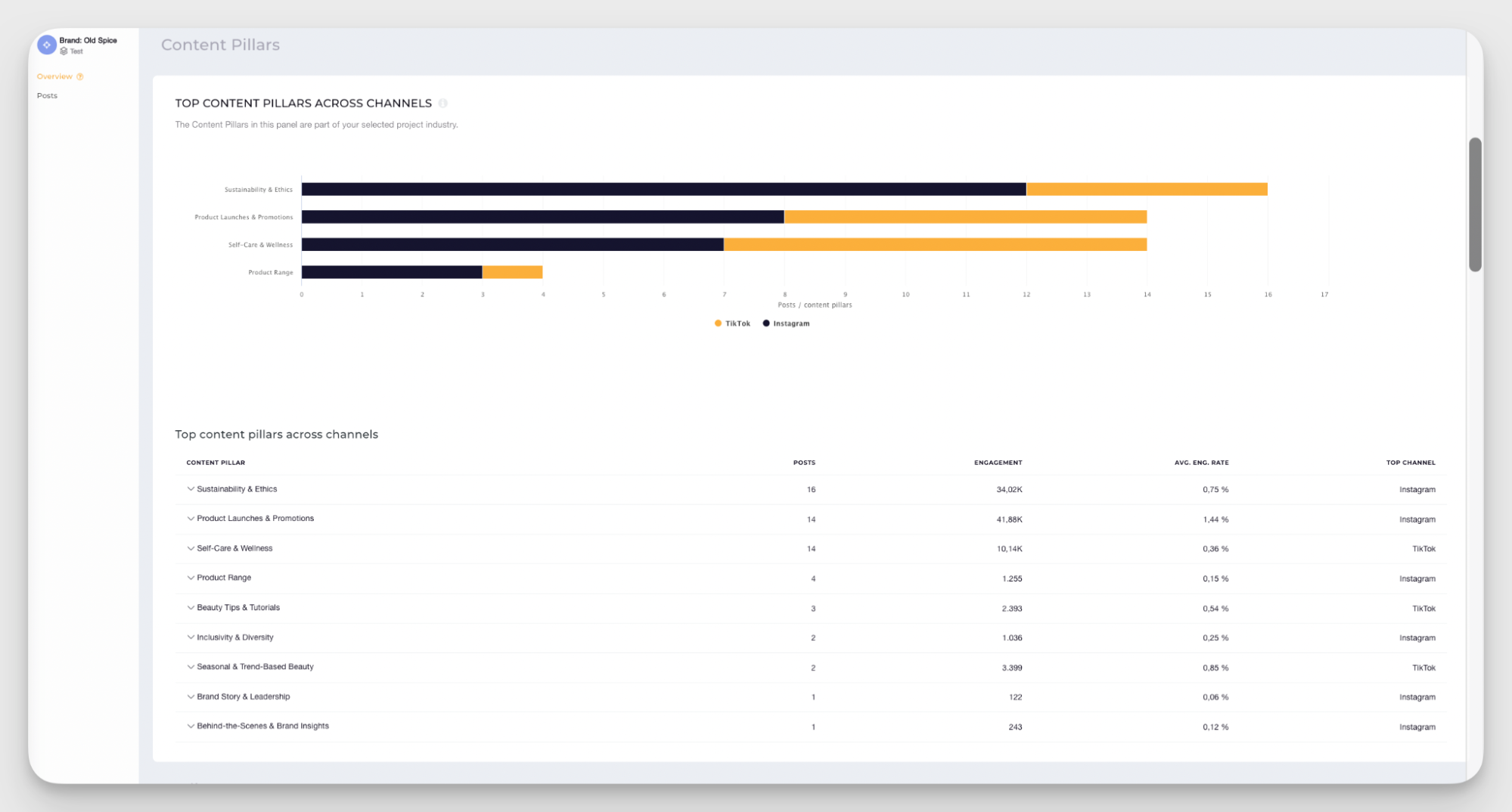Expand the Inclusivity & Diversity row
The width and height of the screenshot is (1512, 812).
pos(191,637)
